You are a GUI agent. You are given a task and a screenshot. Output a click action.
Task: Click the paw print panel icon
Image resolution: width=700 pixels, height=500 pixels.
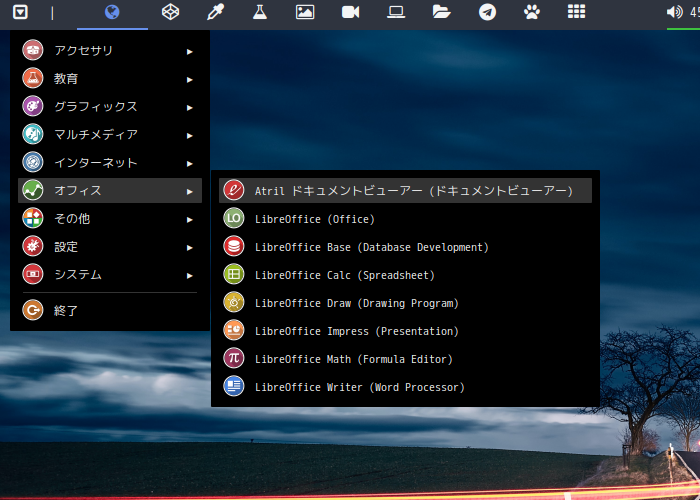pos(532,12)
